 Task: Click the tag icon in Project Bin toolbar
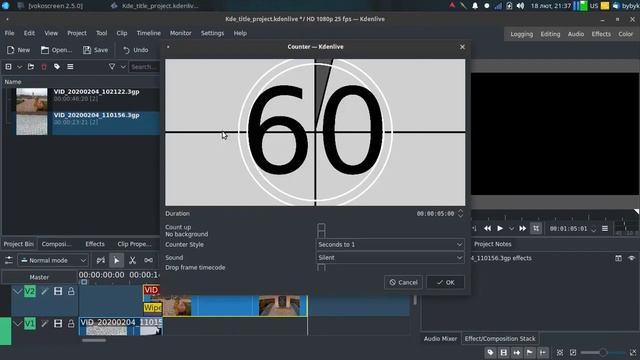(x=57, y=67)
